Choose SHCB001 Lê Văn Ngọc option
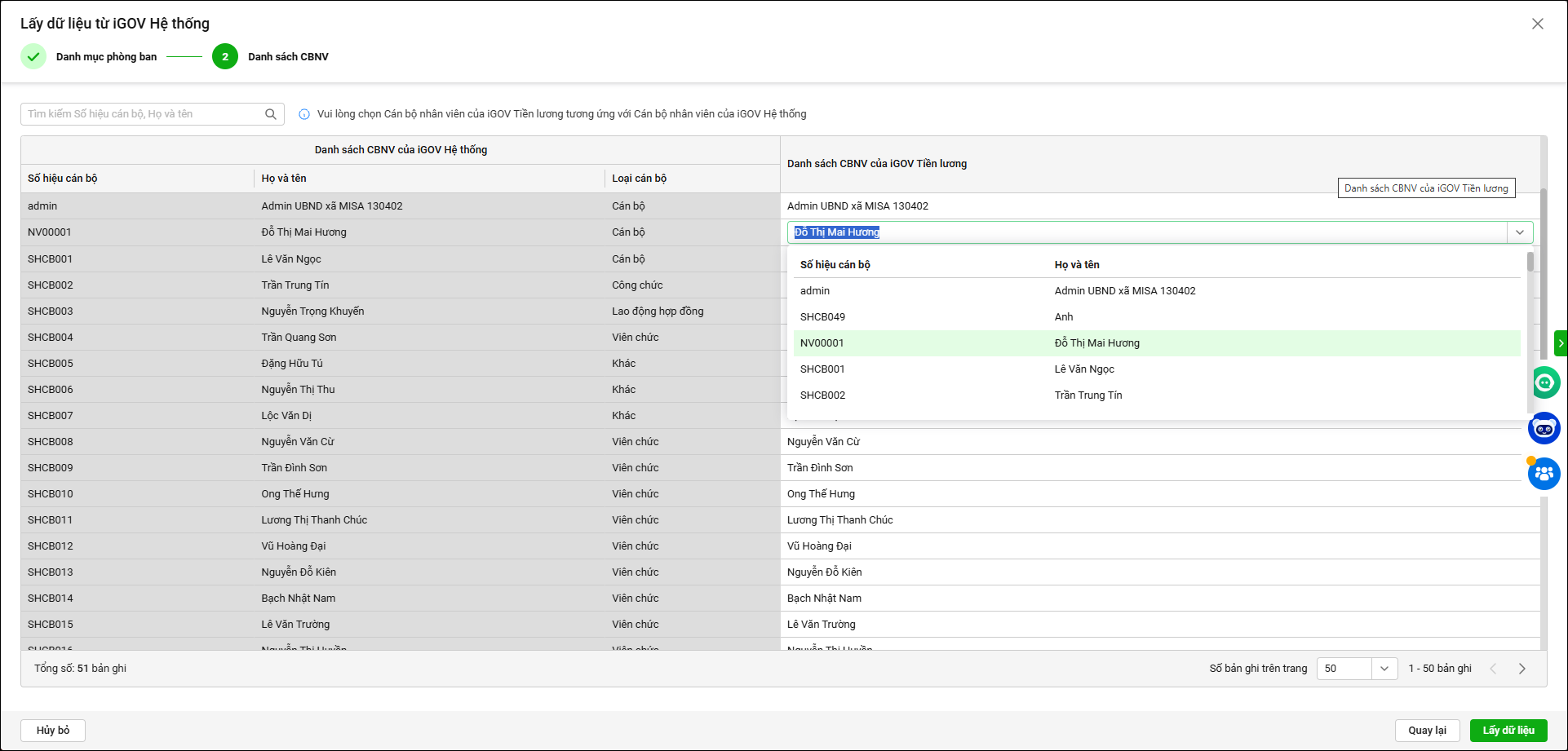The height and width of the screenshot is (751, 1568). [x=1157, y=369]
